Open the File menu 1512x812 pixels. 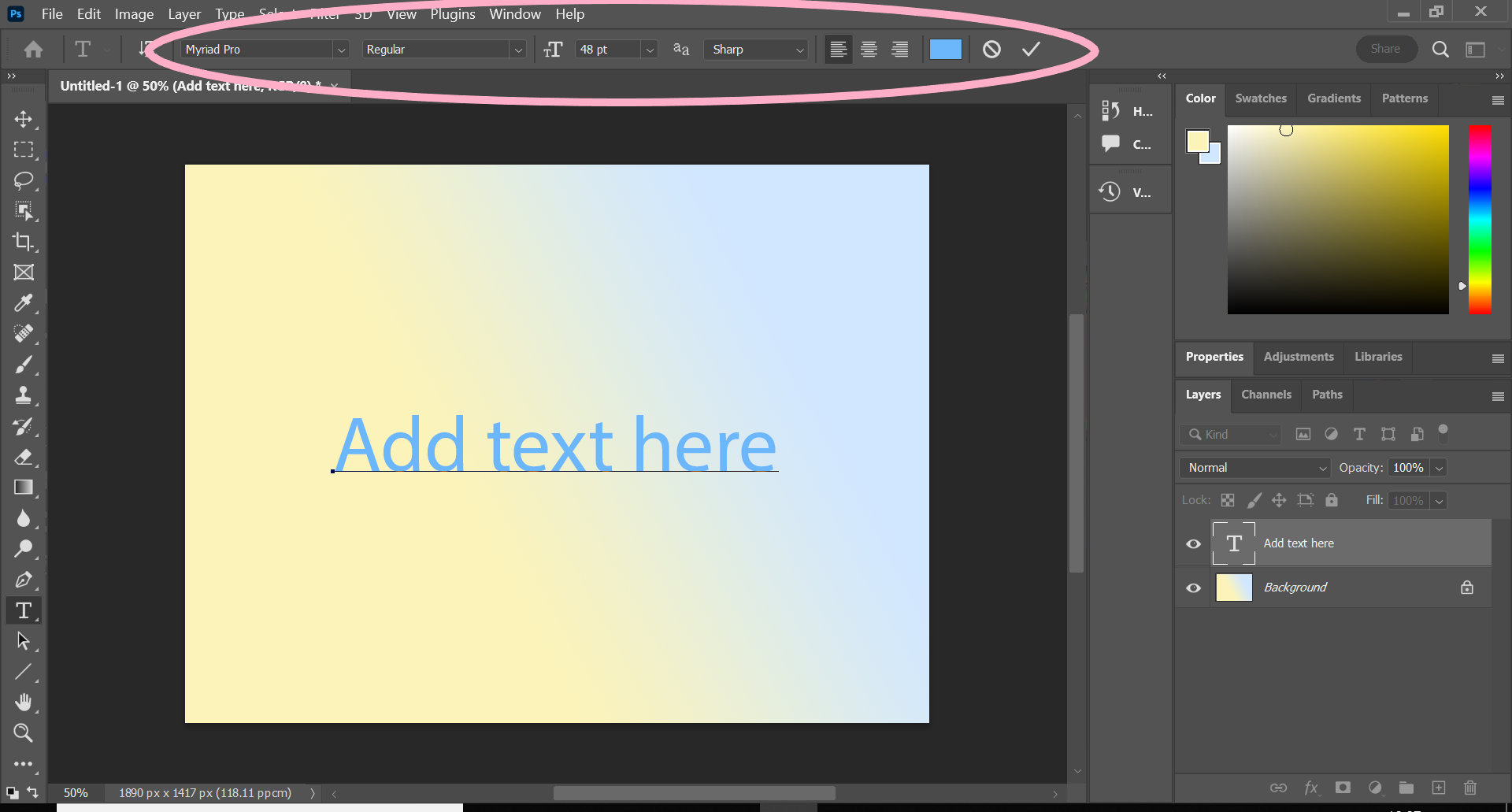[x=52, y=14]
